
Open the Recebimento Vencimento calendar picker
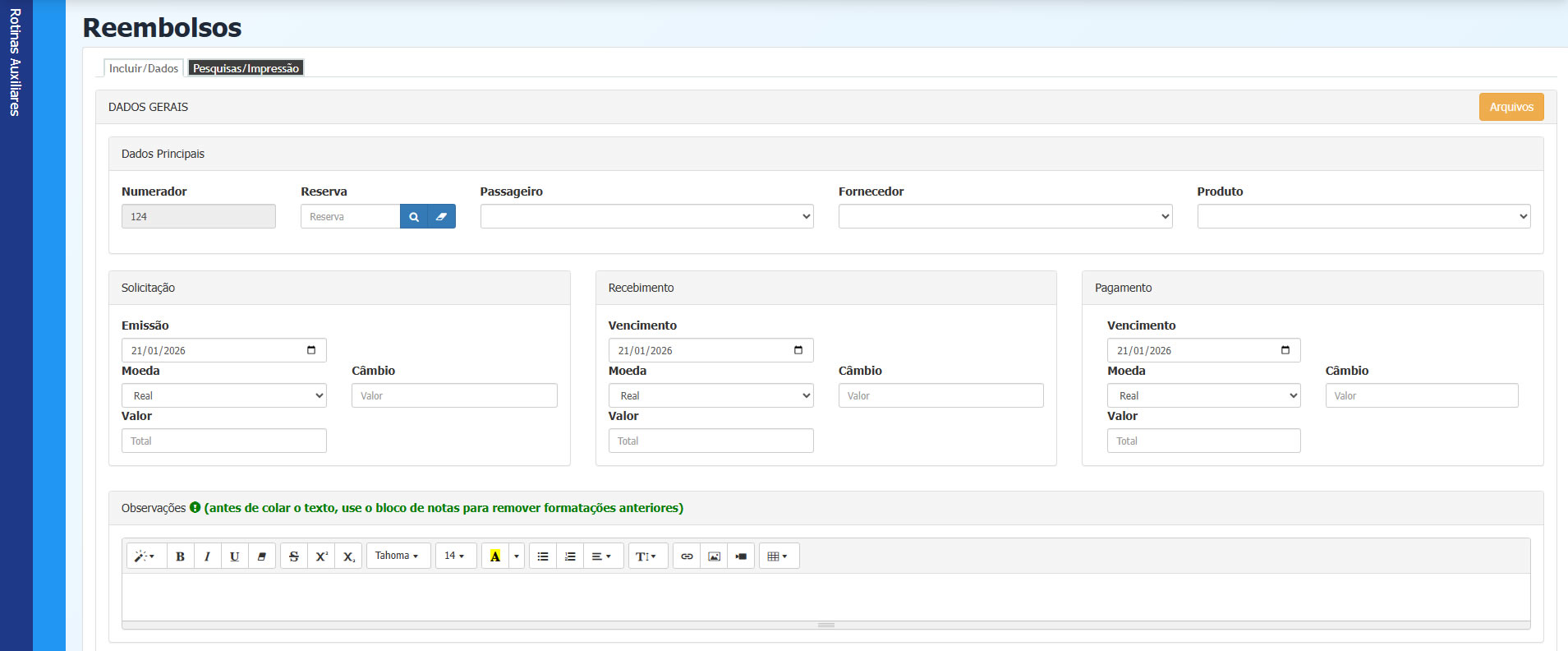point(798,350)
